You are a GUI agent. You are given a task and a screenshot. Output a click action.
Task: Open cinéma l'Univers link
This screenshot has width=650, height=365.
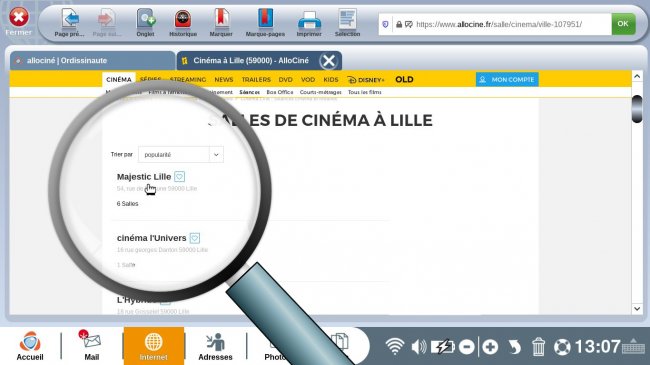click(x=152, y=238)
